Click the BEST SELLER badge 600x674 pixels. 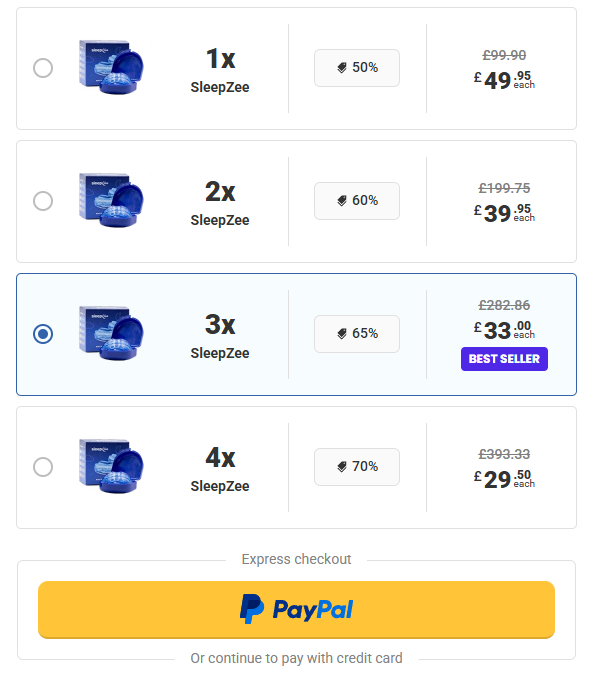tap(504, 359)
